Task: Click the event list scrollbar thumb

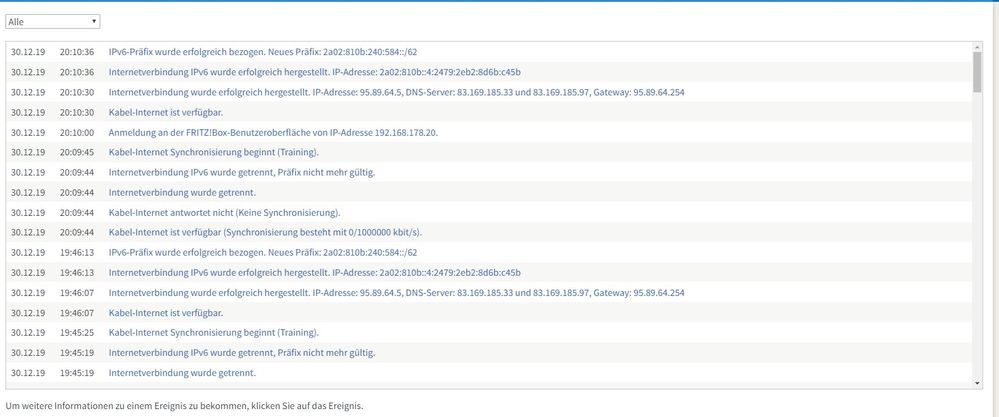Action: click(x=977, y=72)
